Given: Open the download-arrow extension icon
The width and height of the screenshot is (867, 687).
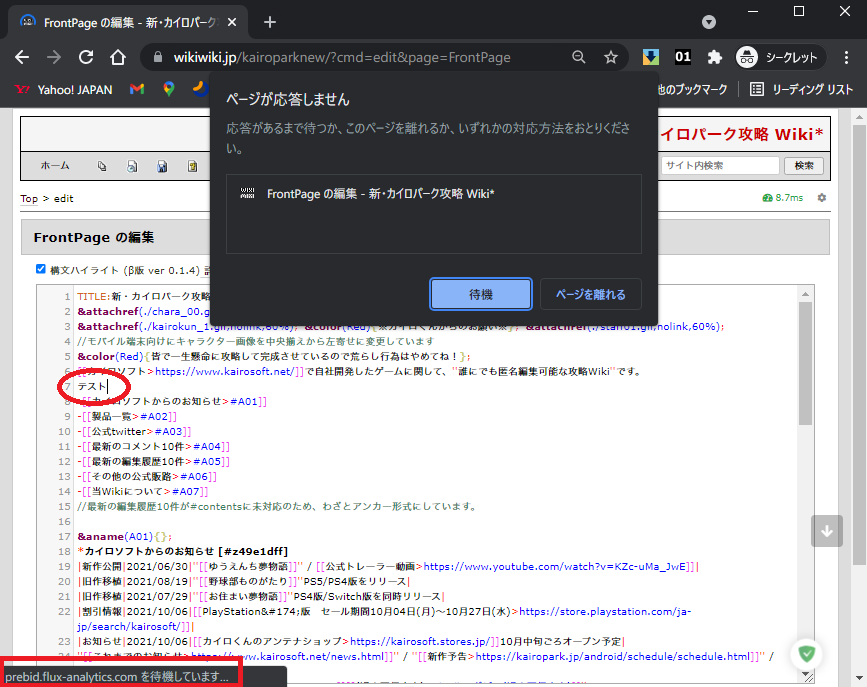Looking at the screenshot, I should point(650,57).
